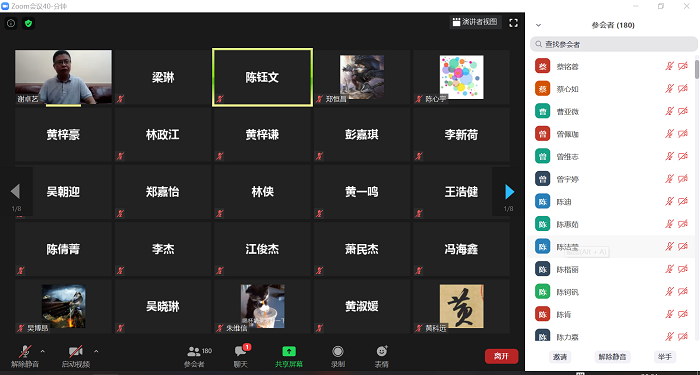Turn on camera with 启动视频
700x375 pixels.
click(75, 357)
